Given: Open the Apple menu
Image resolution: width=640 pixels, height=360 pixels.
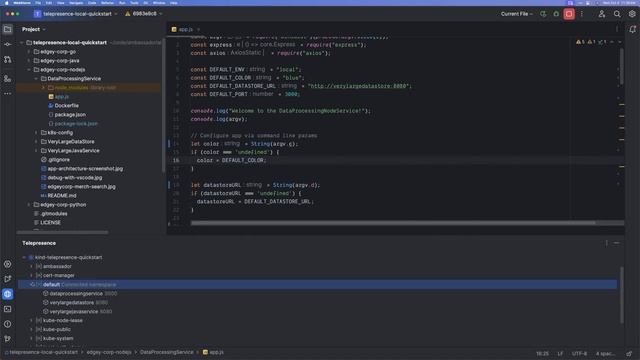Looking at the screenshot, I should [x=7, y=3].
